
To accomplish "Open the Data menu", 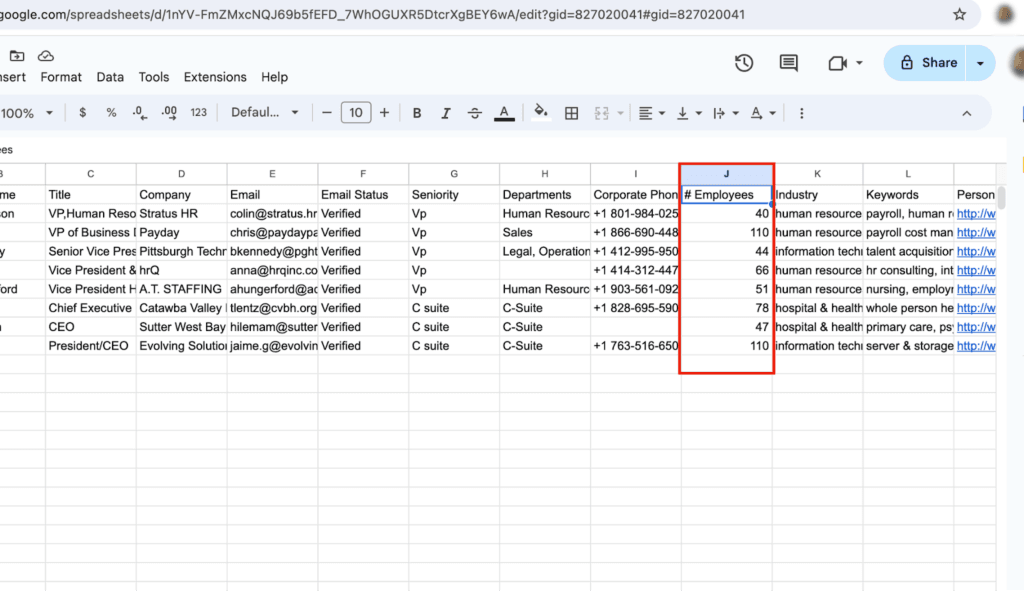I will click(110, 77).
